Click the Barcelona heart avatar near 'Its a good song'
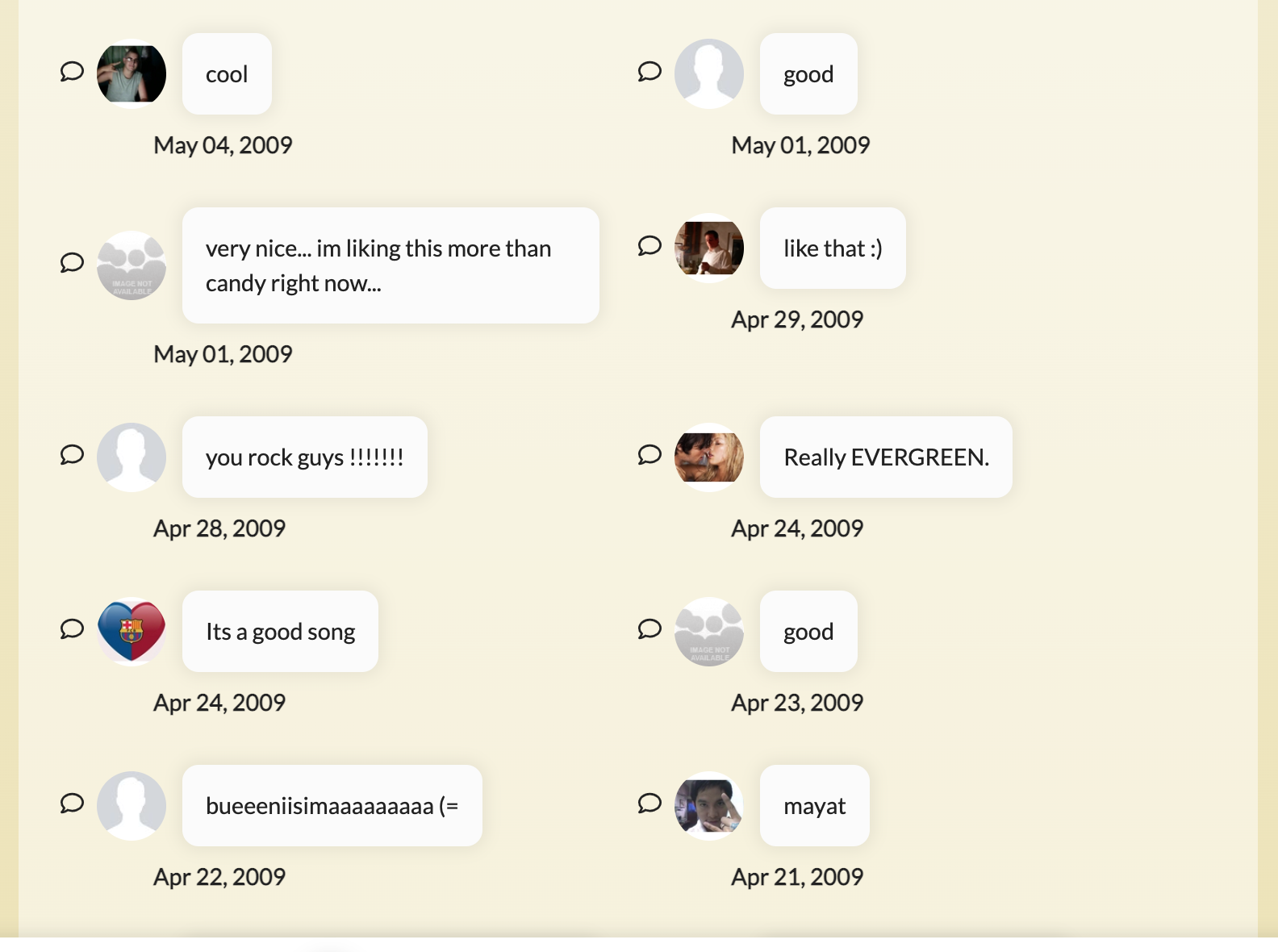Image resolution: width=1278 pixels, height=952 pixels. click(132, 630)
